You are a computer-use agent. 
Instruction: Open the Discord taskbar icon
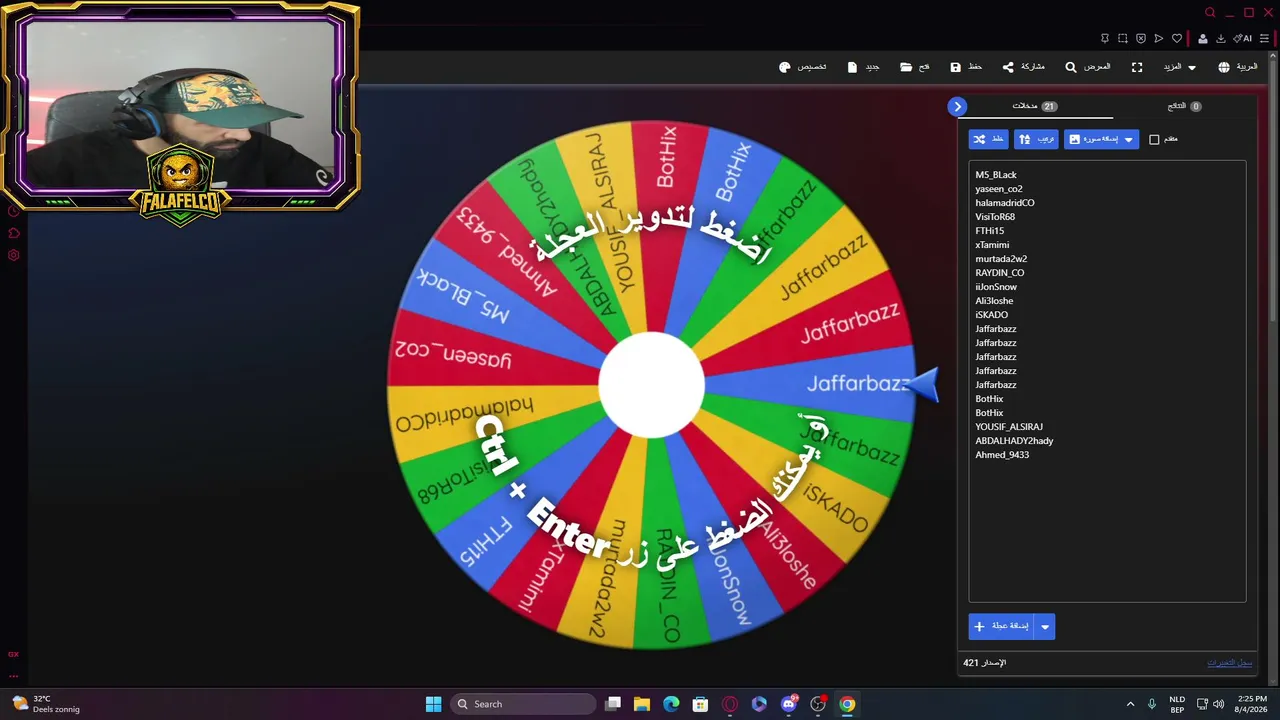tap(789, 704)
